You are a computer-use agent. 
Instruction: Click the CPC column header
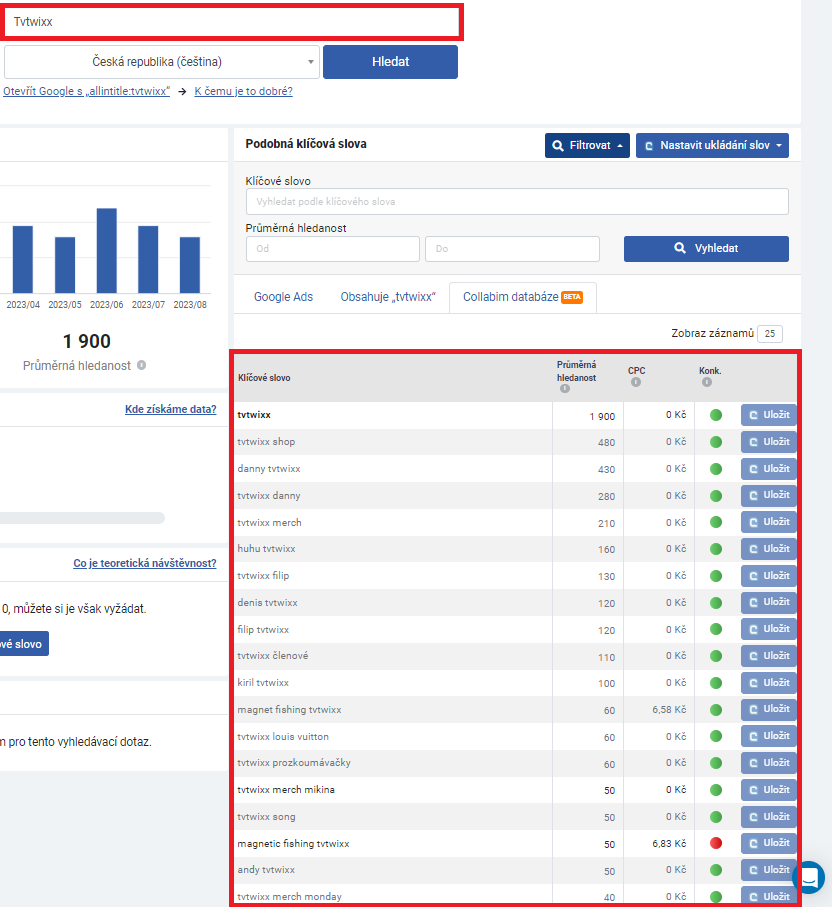tap(636, 371)
